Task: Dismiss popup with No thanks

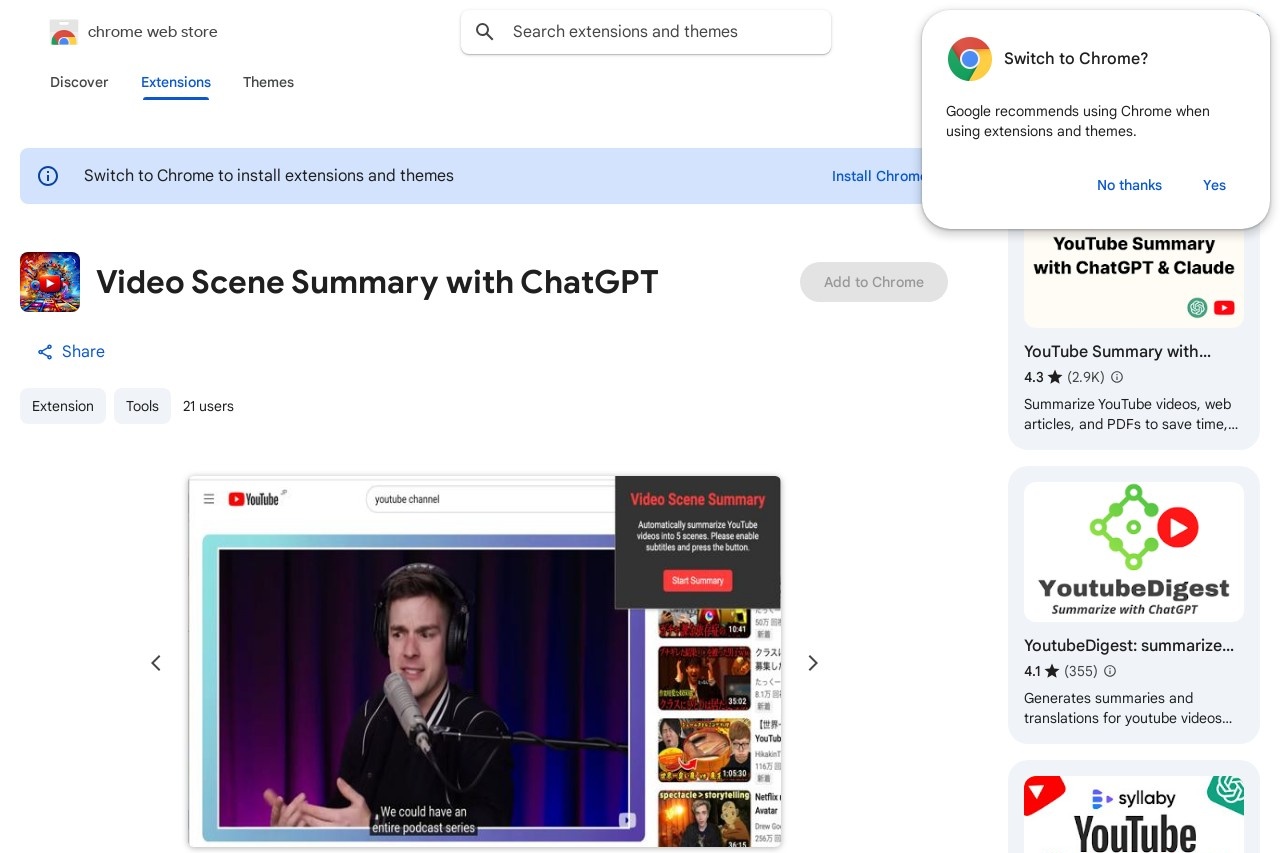Action: point(1129,185)
